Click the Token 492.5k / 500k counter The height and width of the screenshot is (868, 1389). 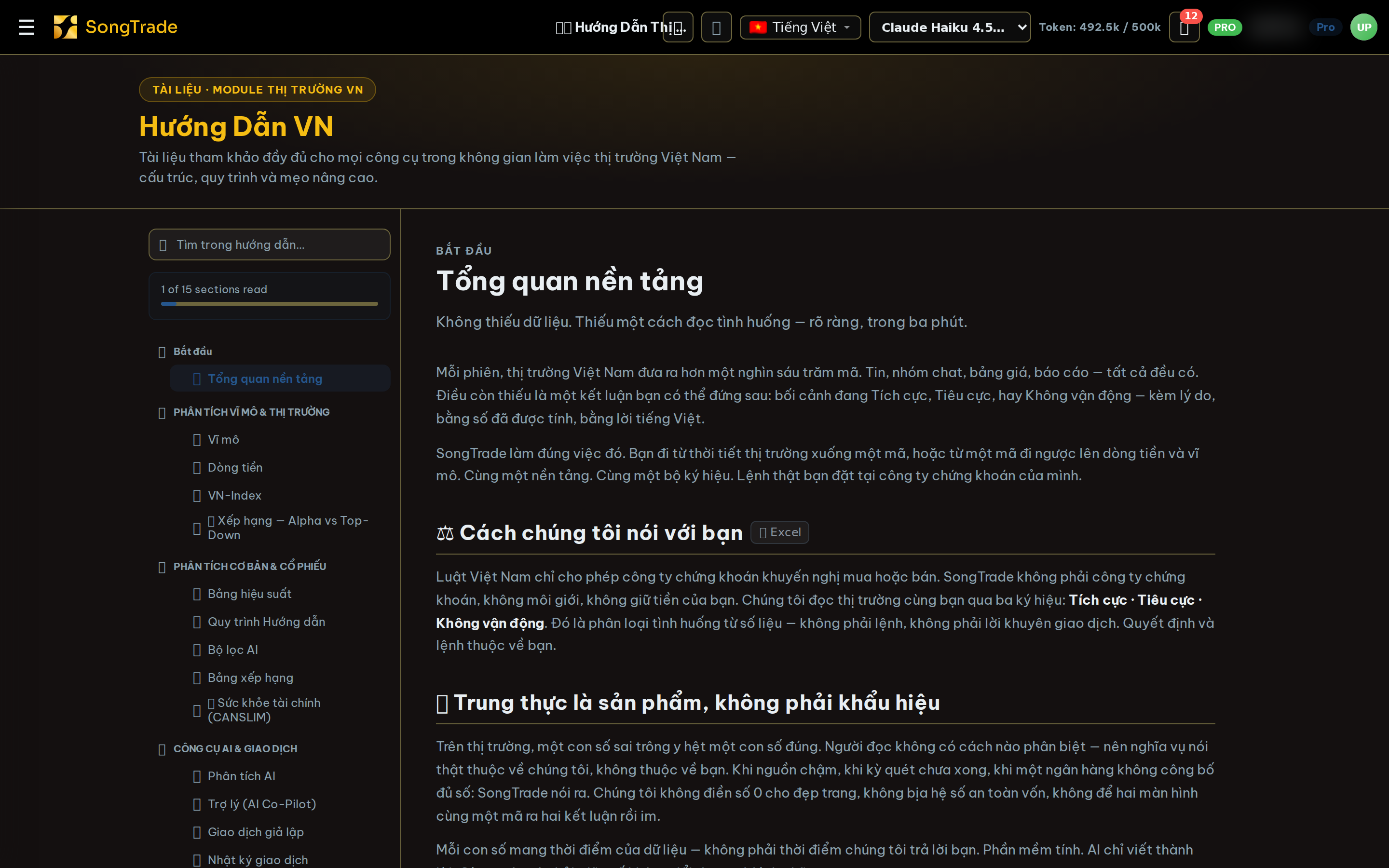coord(1099,27)
